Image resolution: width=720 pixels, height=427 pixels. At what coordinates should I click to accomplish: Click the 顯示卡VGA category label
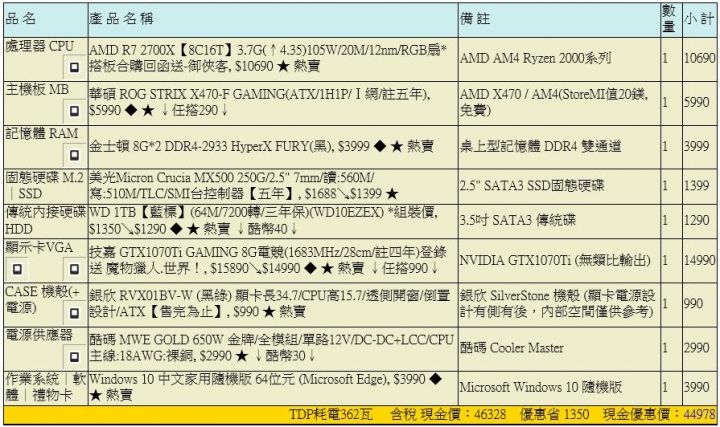point(39,247)
